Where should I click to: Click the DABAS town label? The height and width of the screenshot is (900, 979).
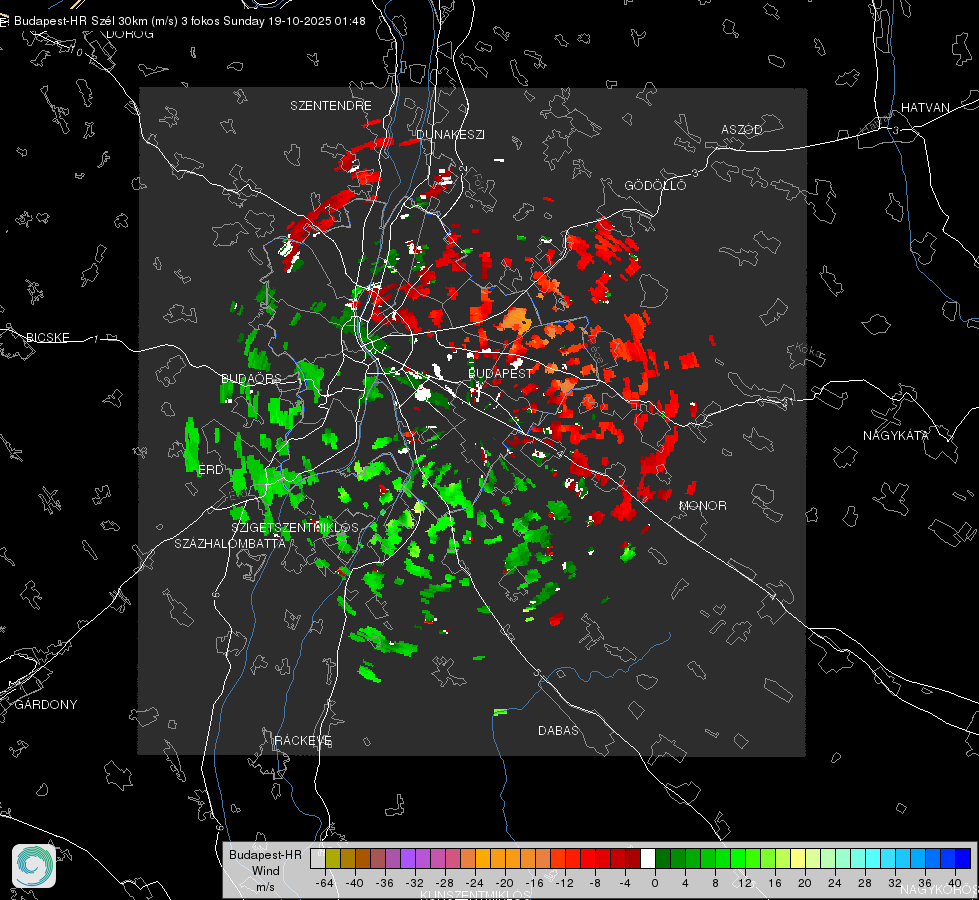[558, 731]
